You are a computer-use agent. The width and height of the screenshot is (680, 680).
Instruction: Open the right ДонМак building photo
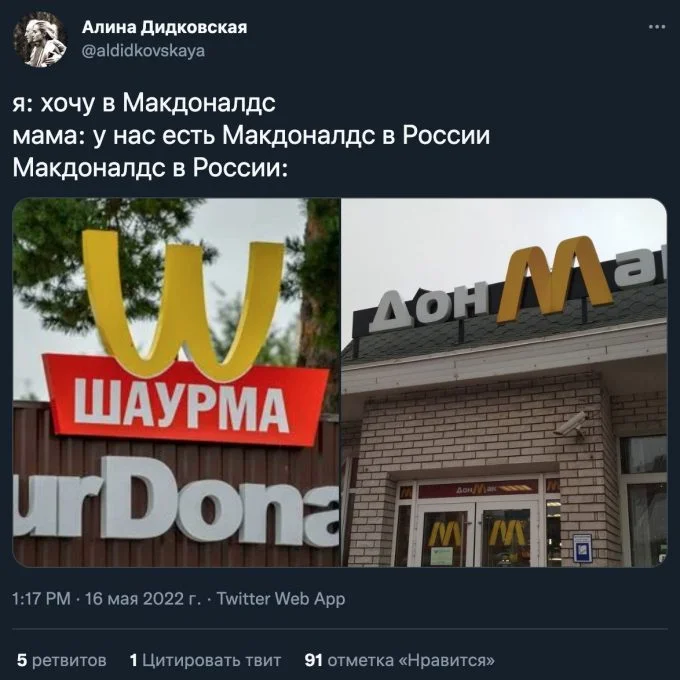[x=504, y=382]
